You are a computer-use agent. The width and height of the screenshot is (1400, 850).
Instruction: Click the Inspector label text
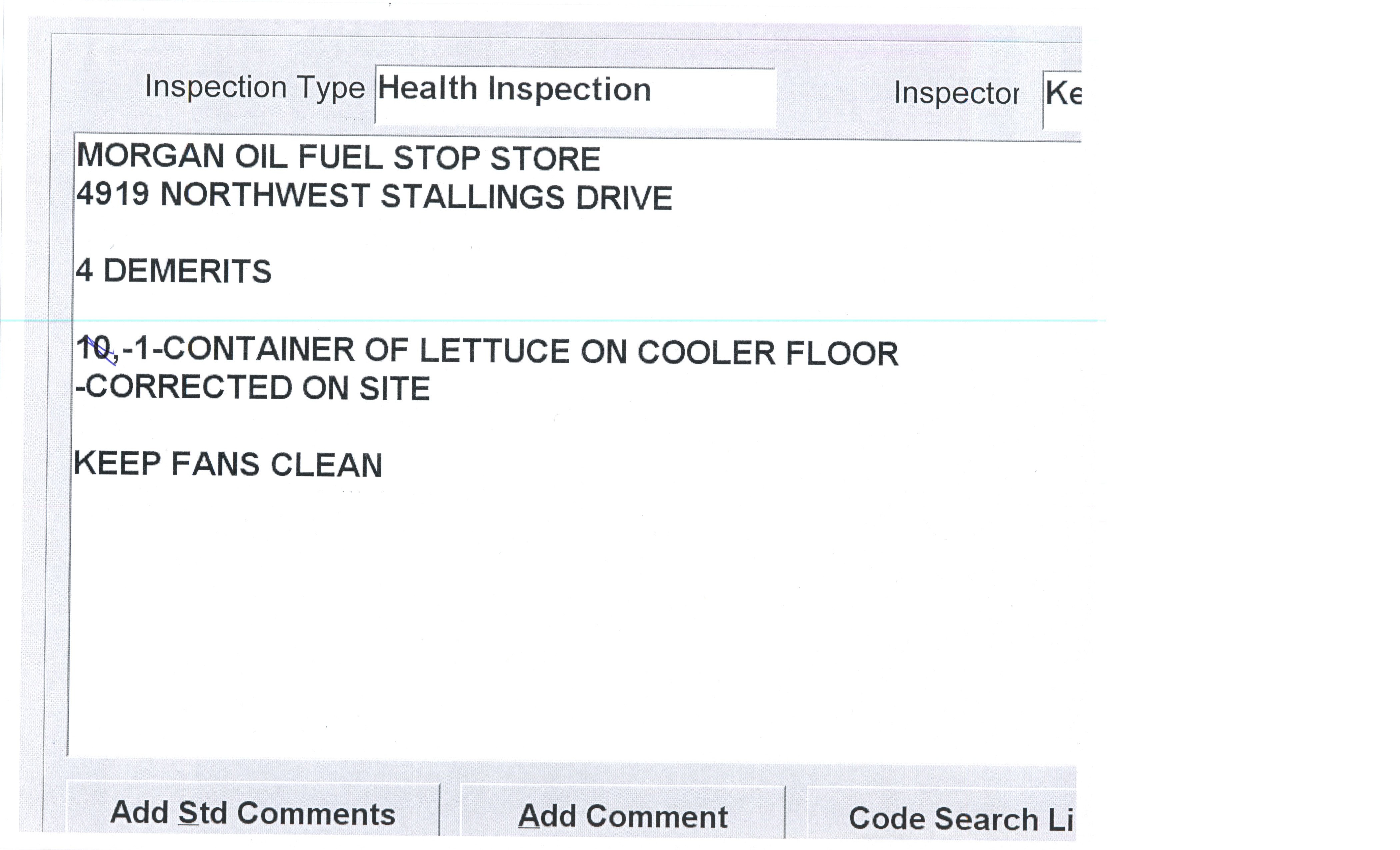tap(956, 93)
